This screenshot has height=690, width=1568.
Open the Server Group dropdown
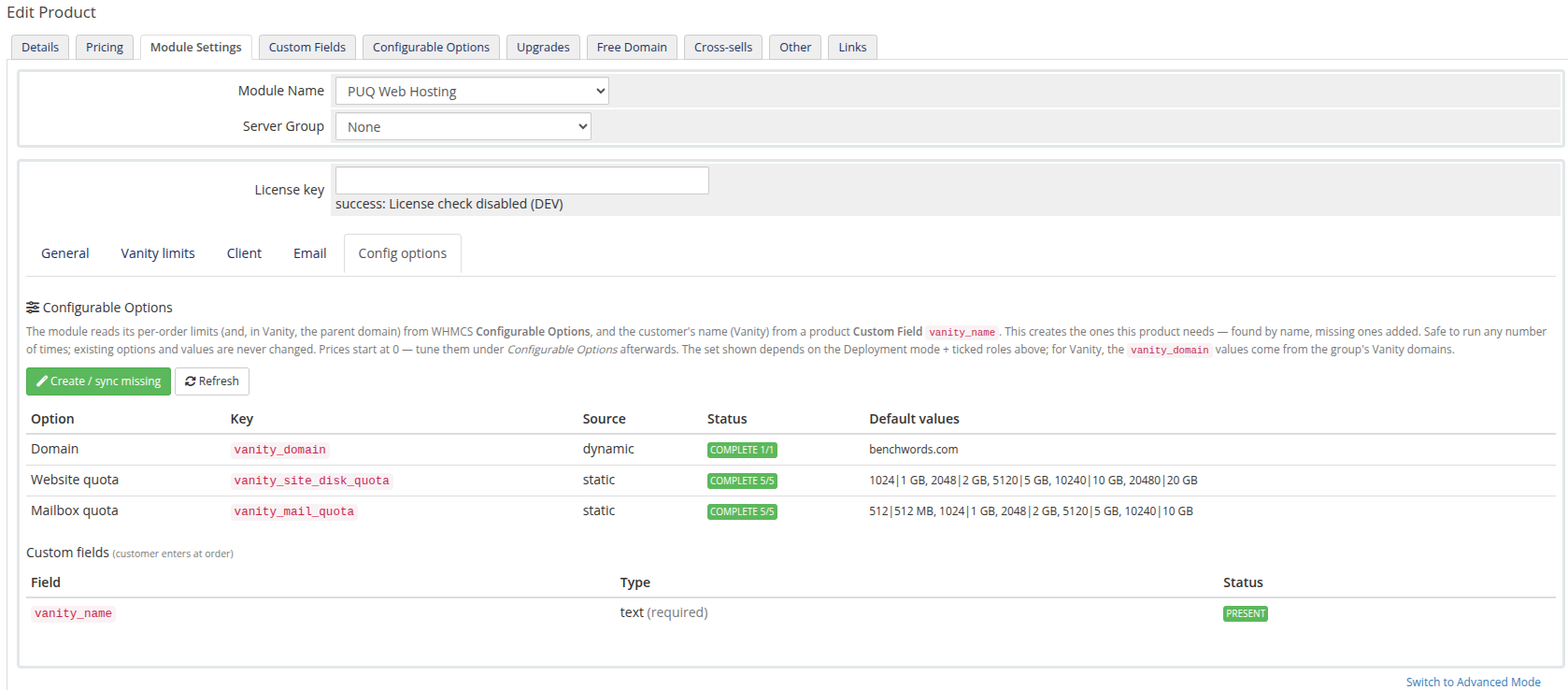pyautogui.click(x=463, y=126)
